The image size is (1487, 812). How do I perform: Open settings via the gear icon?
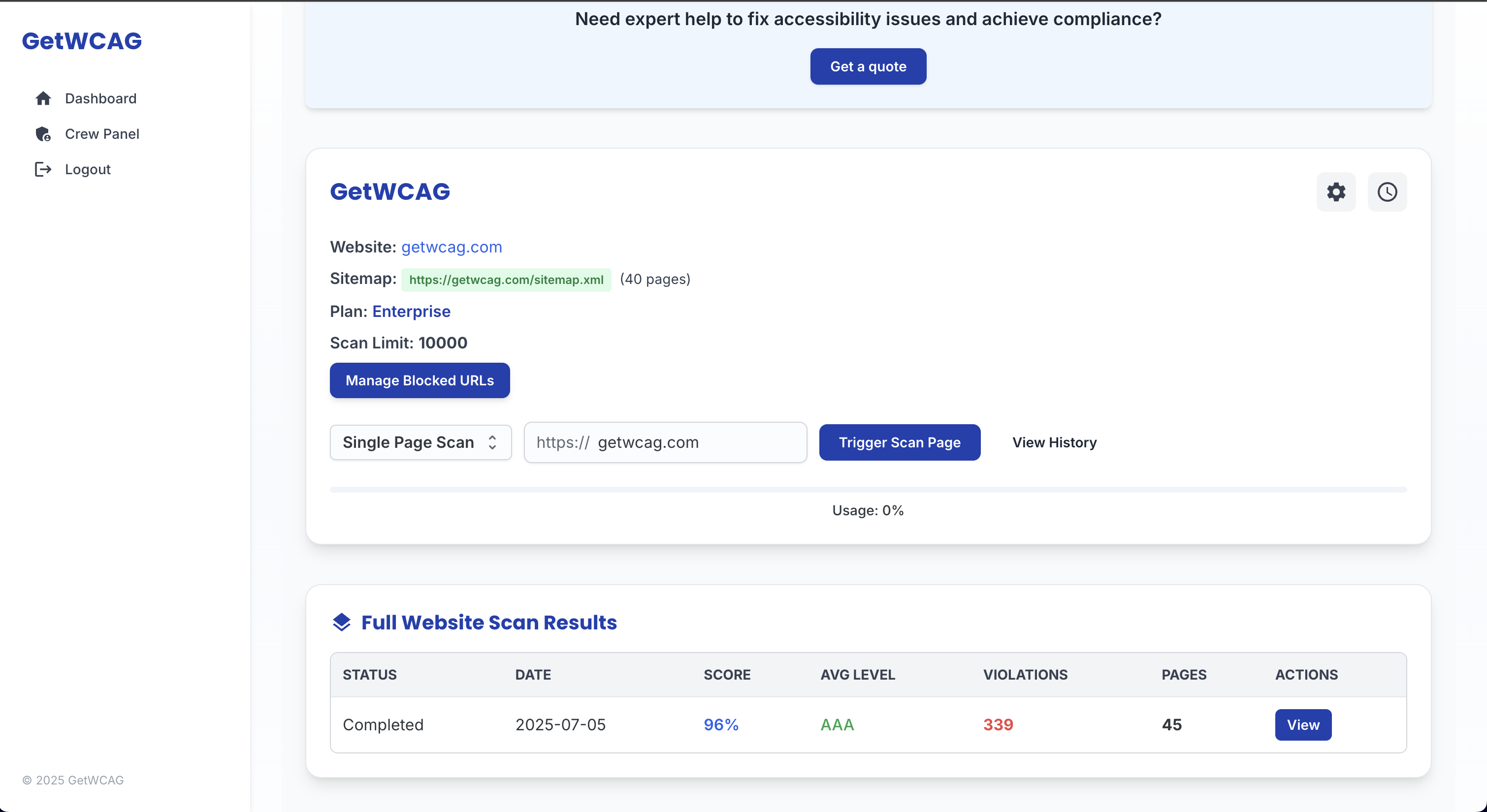coord(1336,192)
